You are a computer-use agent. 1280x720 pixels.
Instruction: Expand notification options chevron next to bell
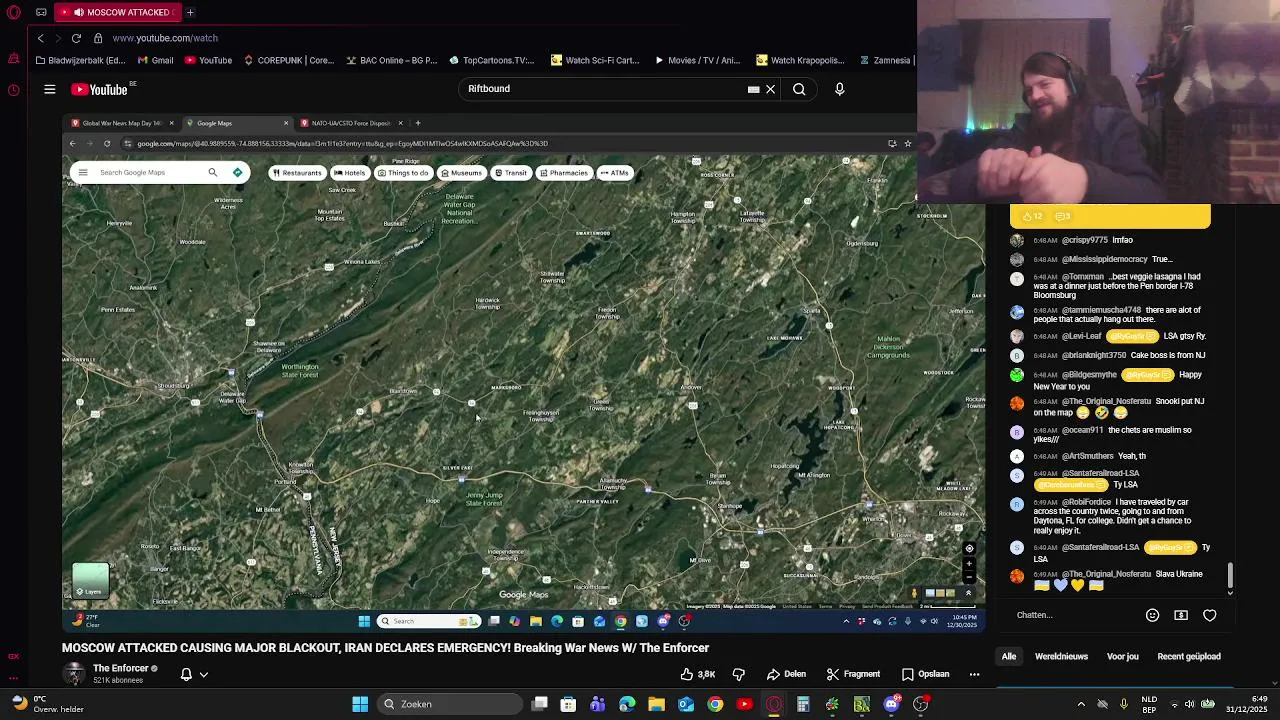click(204, 674)
